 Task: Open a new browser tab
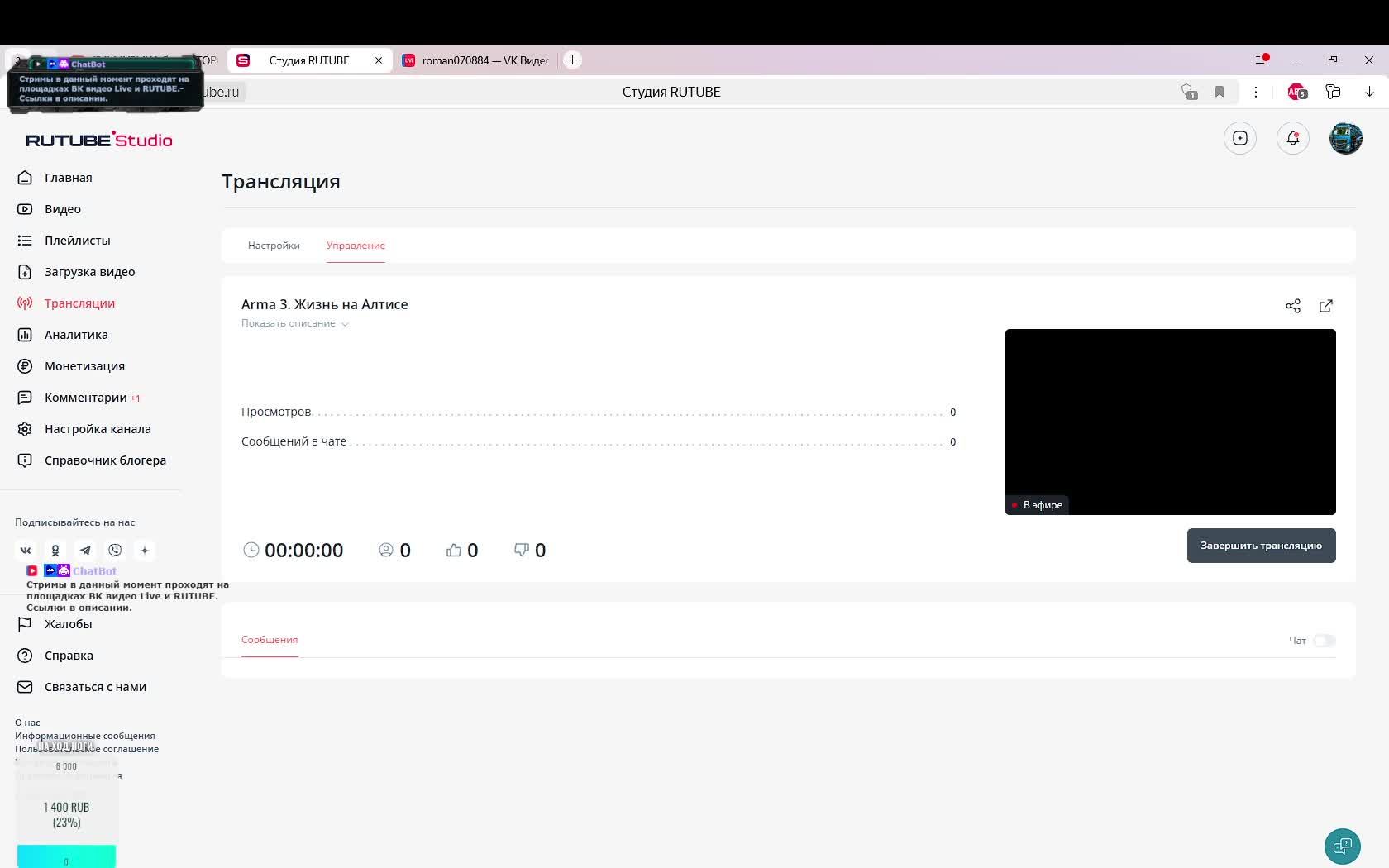tap(572, 60)
